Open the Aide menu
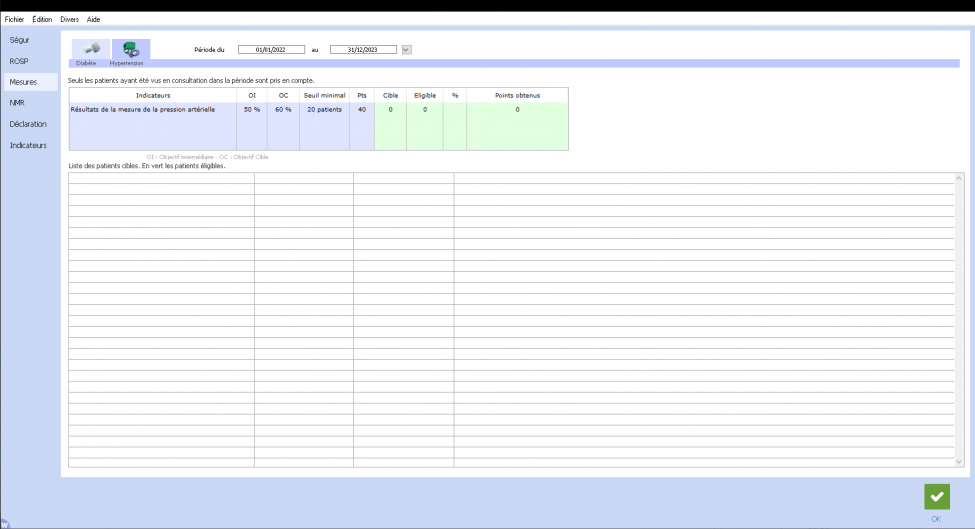 coord(93,19)
